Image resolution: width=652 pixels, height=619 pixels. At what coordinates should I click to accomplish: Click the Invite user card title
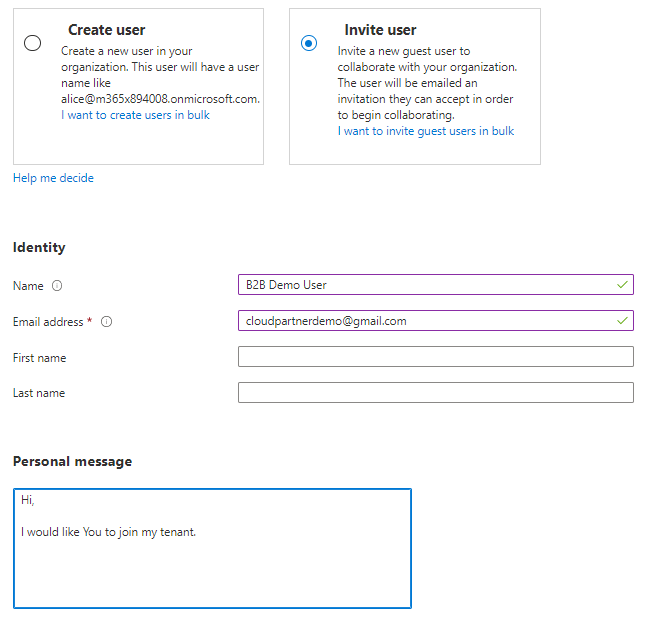tap(381, 30)
